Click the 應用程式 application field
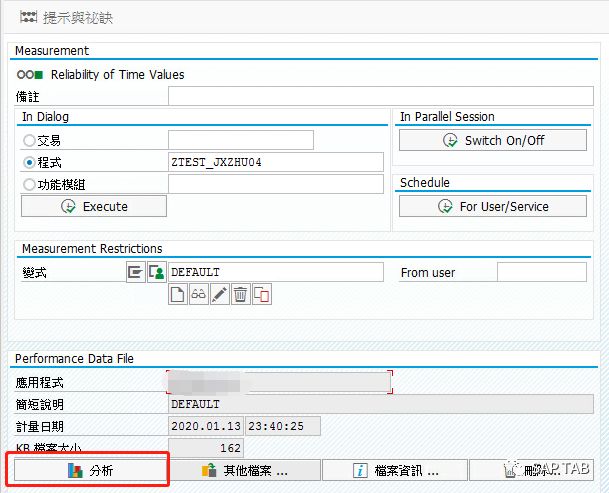The height and width of the screenshot is (493, 609). pos(279,382)
